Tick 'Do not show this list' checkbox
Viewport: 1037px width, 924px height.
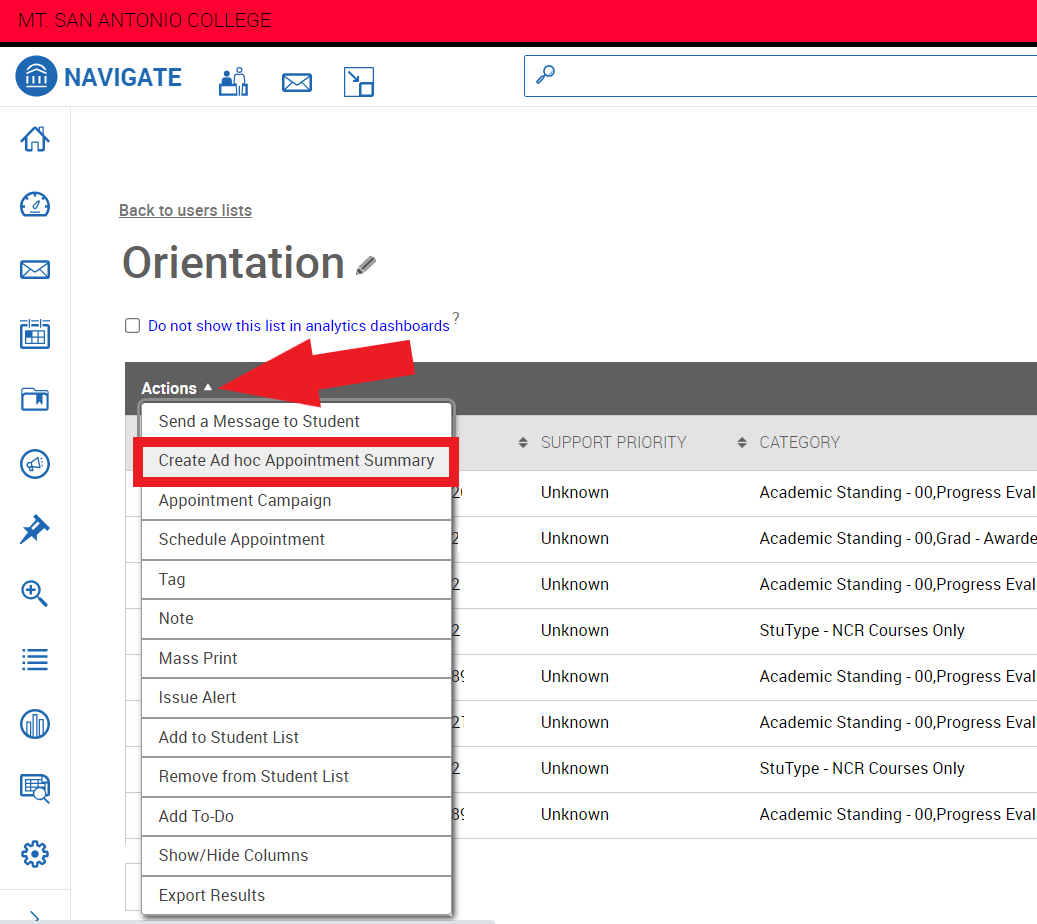[x=133, y=326]
